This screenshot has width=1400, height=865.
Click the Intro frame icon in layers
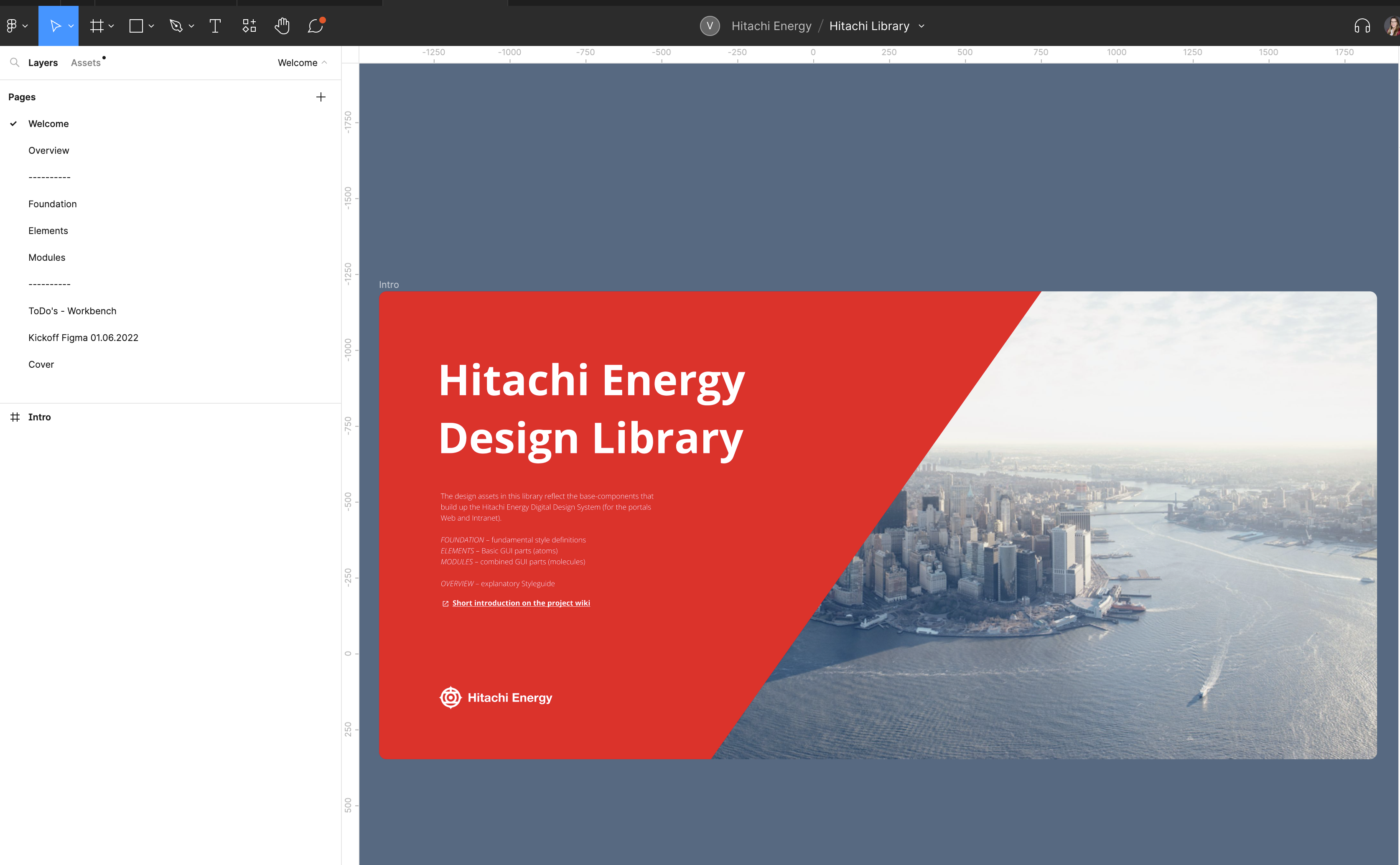tap(15, 417)
